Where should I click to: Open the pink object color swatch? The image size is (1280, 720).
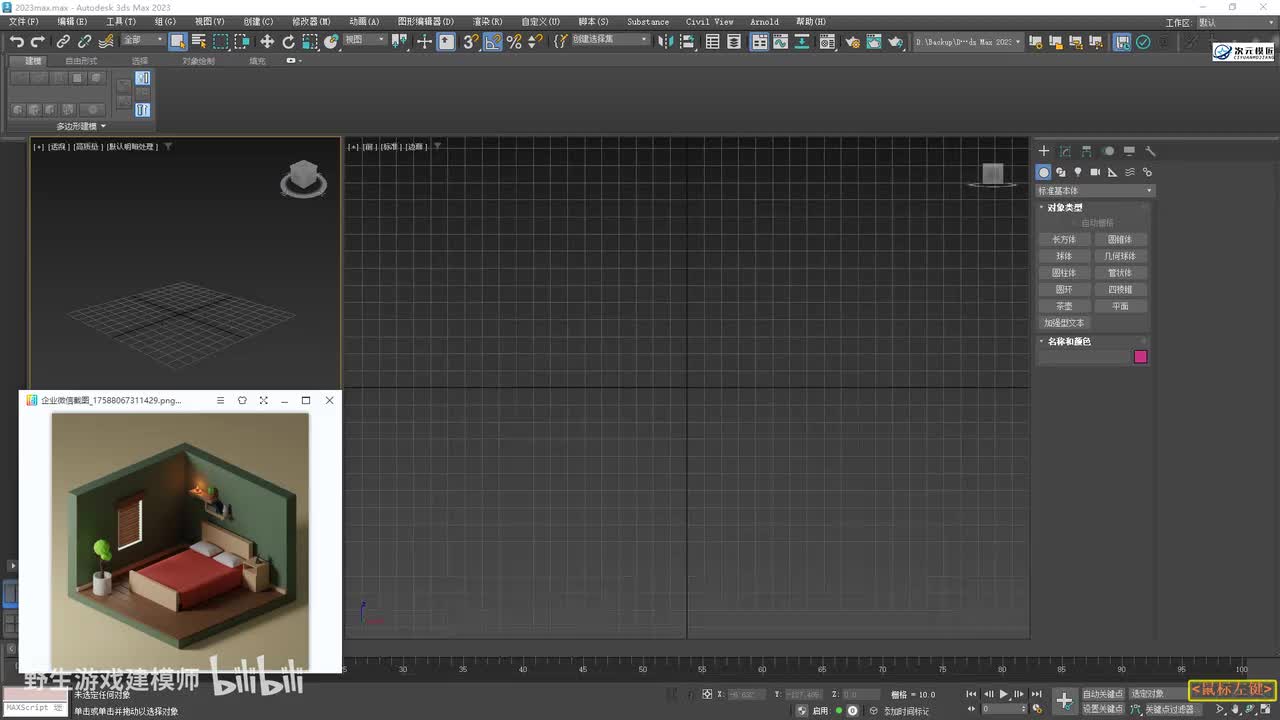click(x=1140, y=357)
